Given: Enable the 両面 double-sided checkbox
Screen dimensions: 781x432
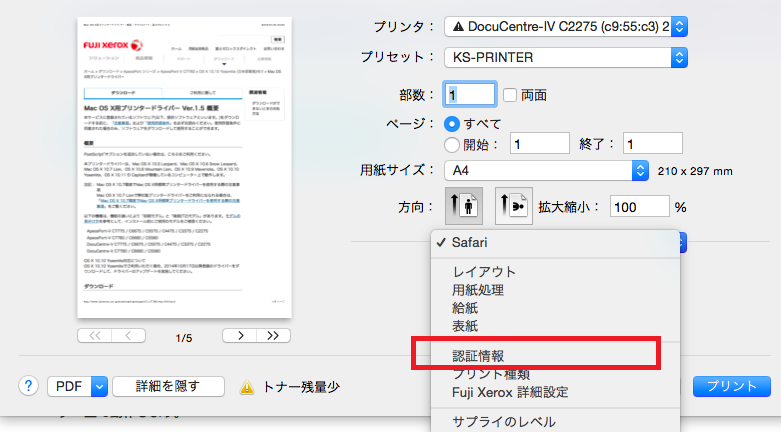Looking at the screenshot, I should point(509,95).
